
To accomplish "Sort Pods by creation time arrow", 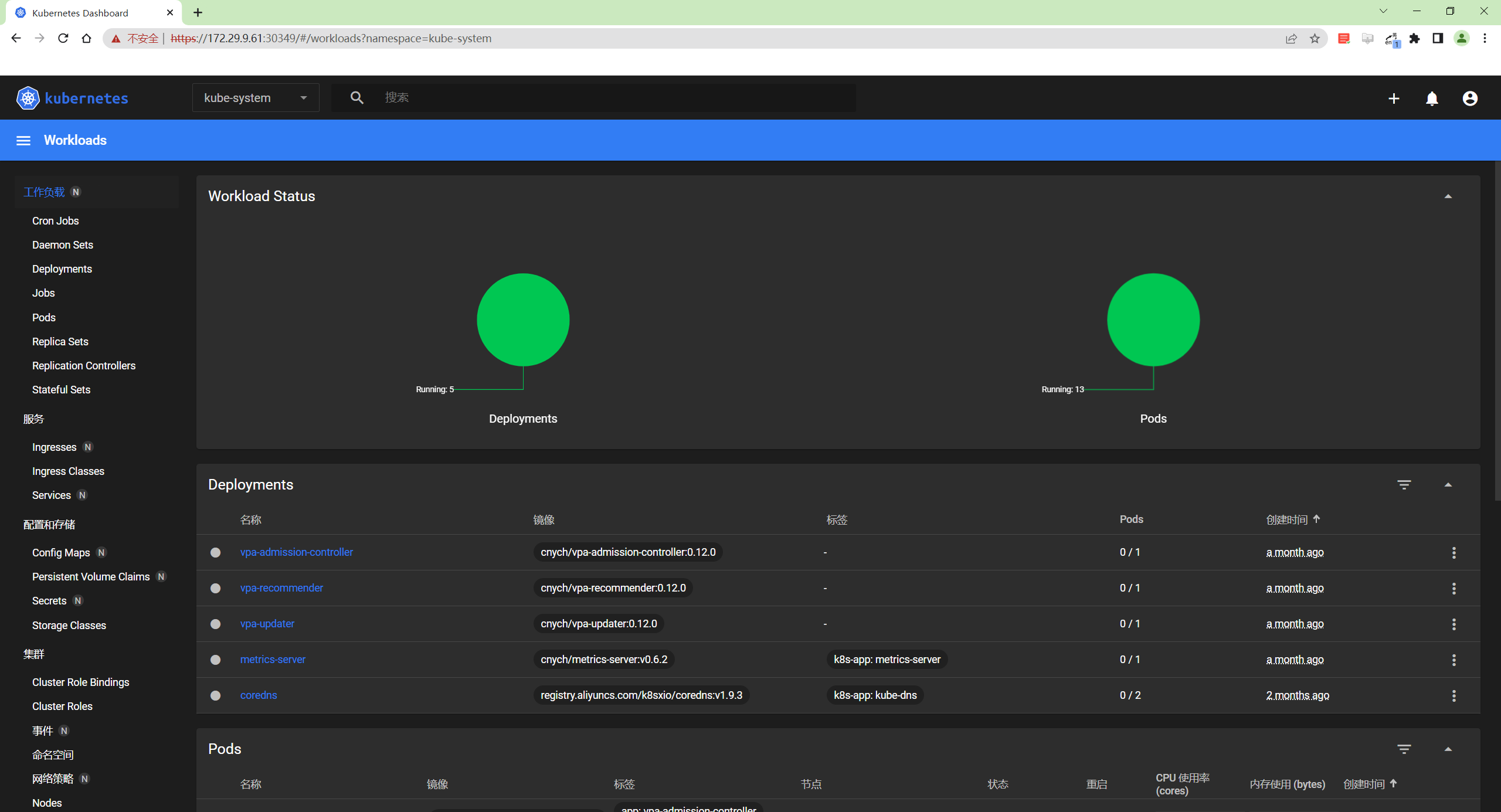I will (1393, 783).
